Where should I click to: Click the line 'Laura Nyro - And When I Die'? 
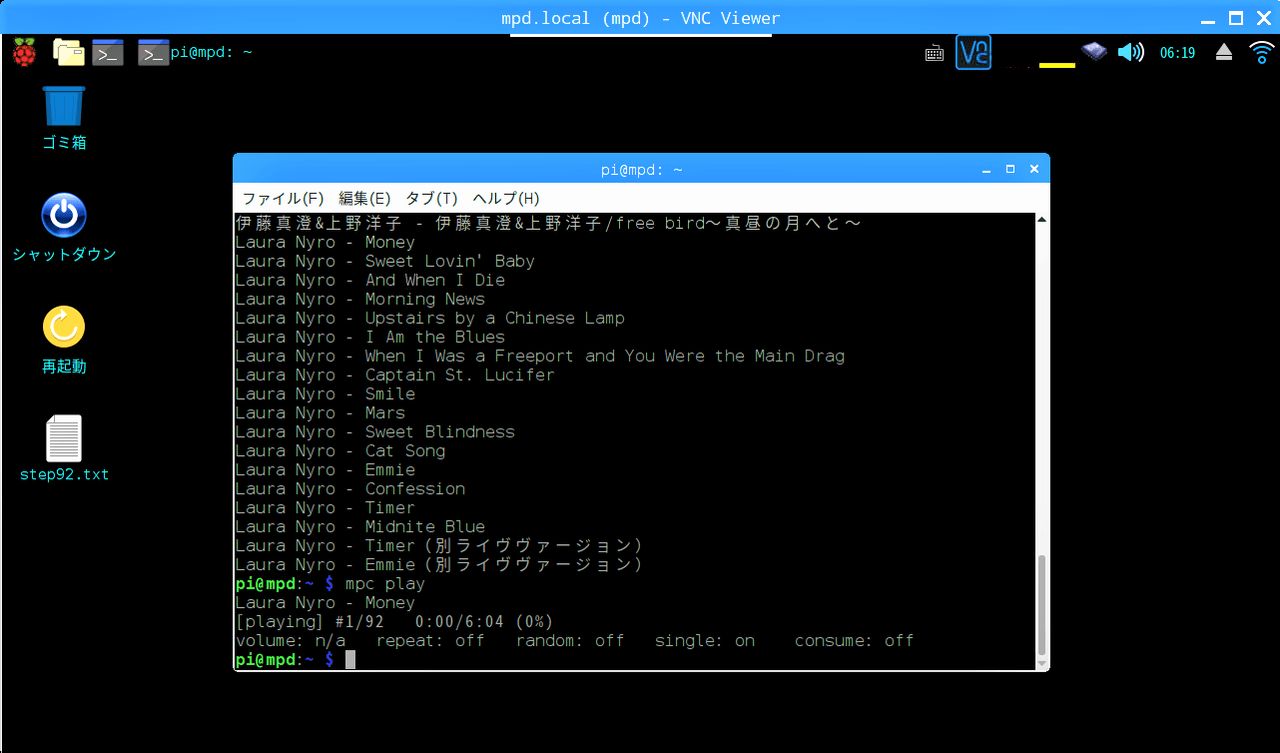click(x=370, y=280)
